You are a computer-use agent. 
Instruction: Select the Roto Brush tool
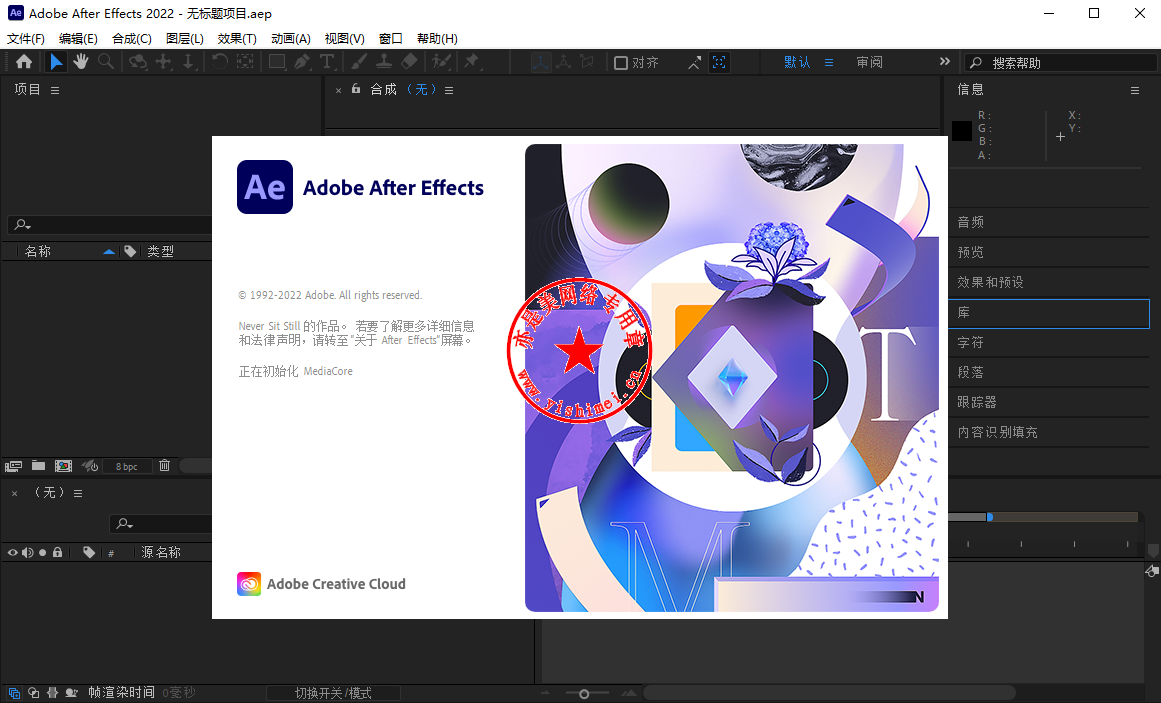tap(442, 62)
